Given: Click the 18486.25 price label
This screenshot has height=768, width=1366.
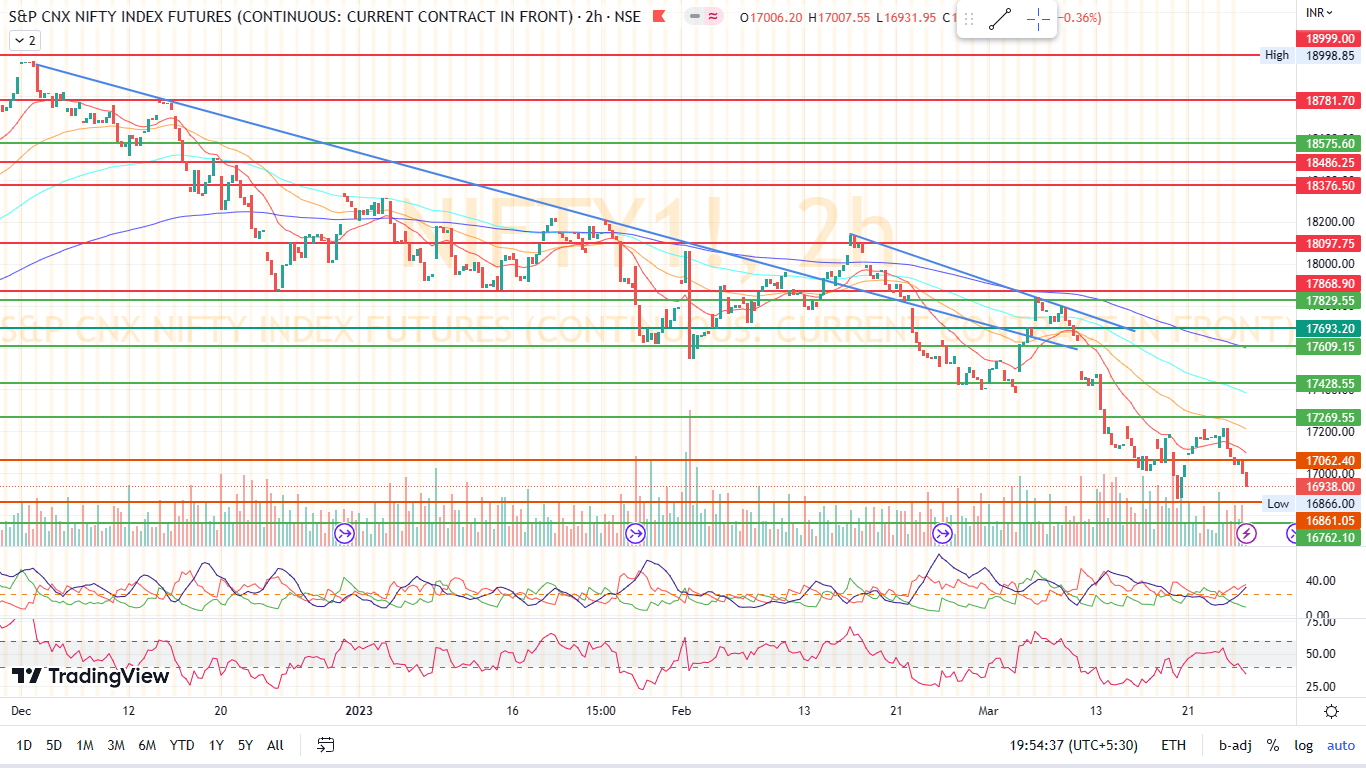Looking at the screenshot, I should (1330, 162).
